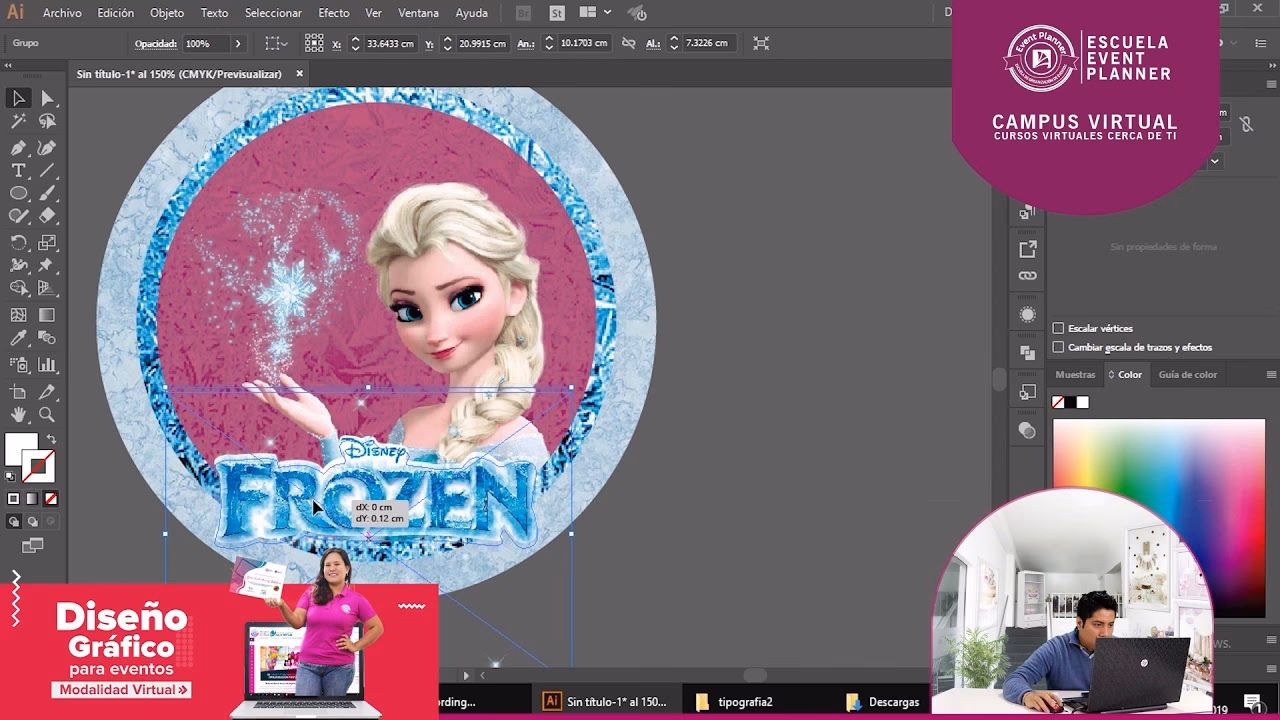Select the Column Graph tool

47,366
